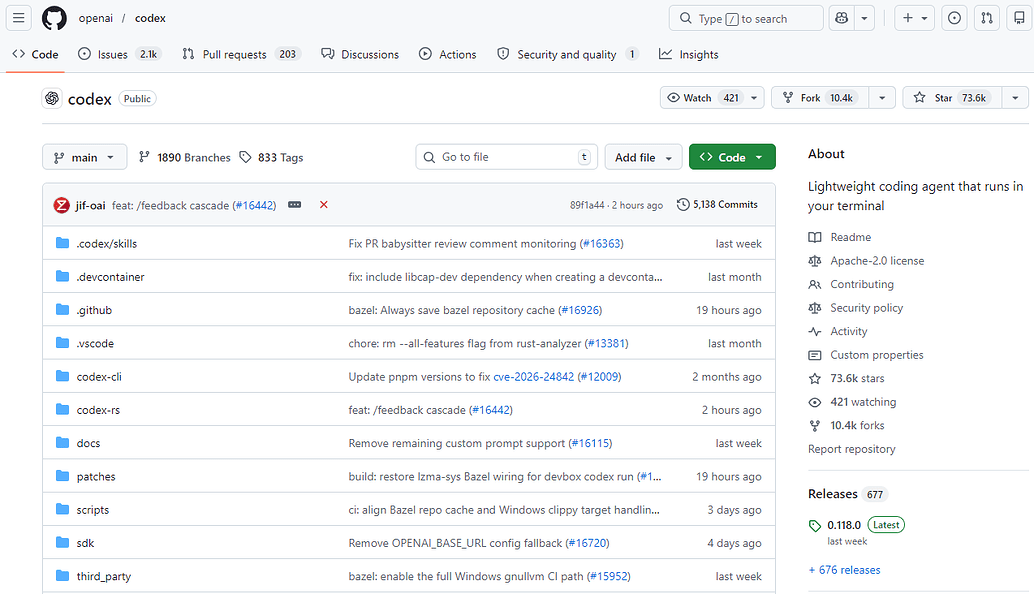Open the Security and quality tab
Screen dimensions: 1034x594
[567, 54]
